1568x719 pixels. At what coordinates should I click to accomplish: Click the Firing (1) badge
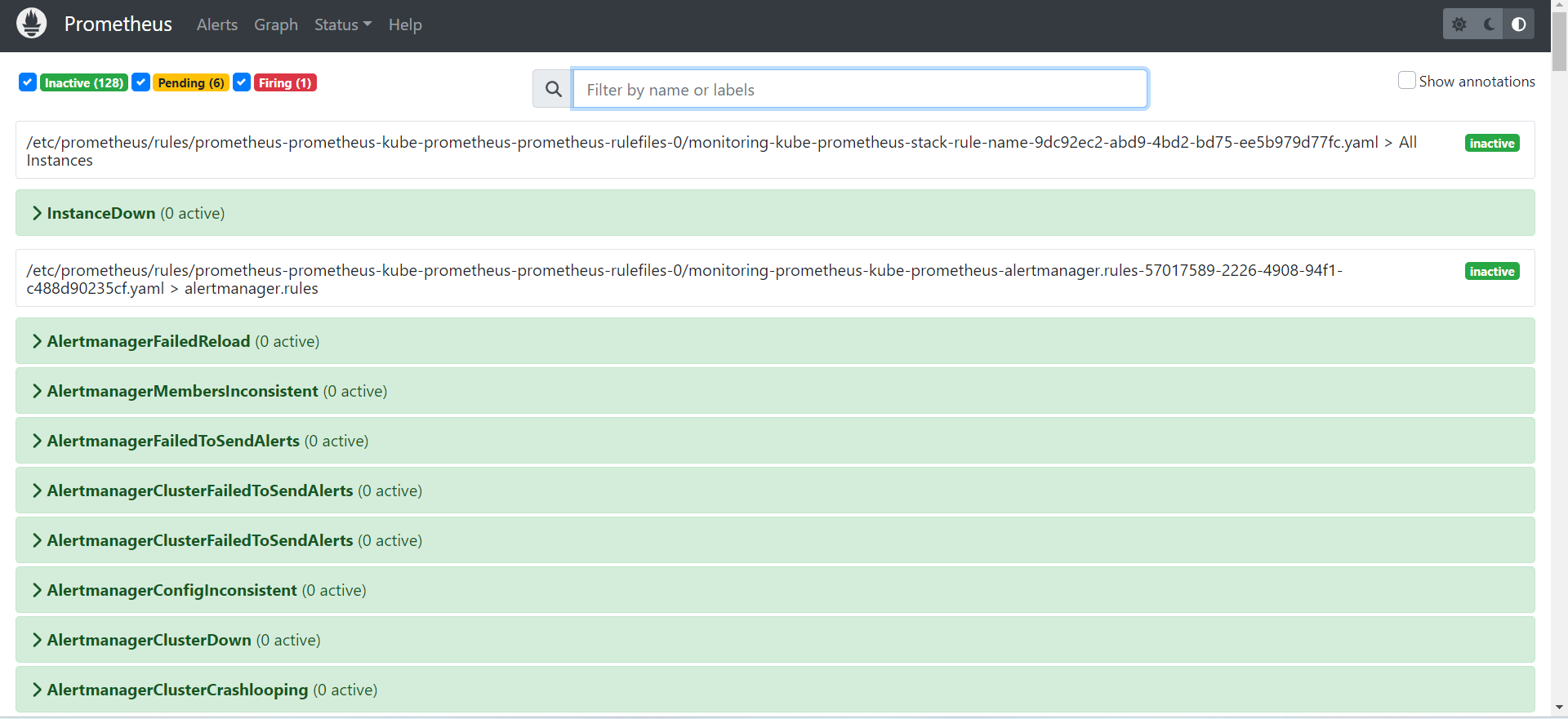click(x=285, y=83)
